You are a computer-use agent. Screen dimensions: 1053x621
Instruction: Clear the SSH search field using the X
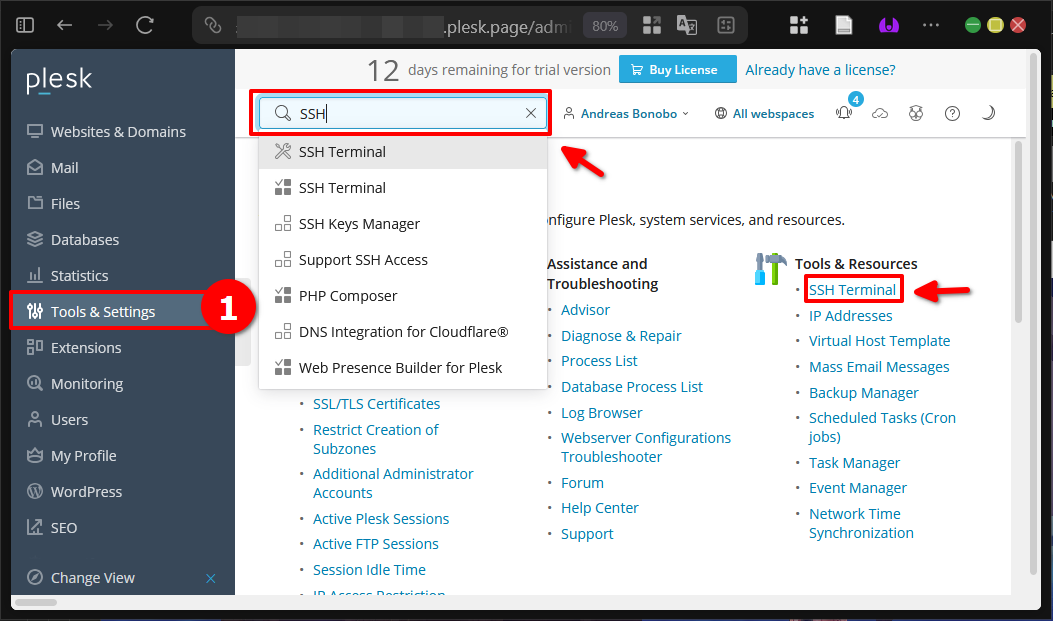click(x=531, y=113)
